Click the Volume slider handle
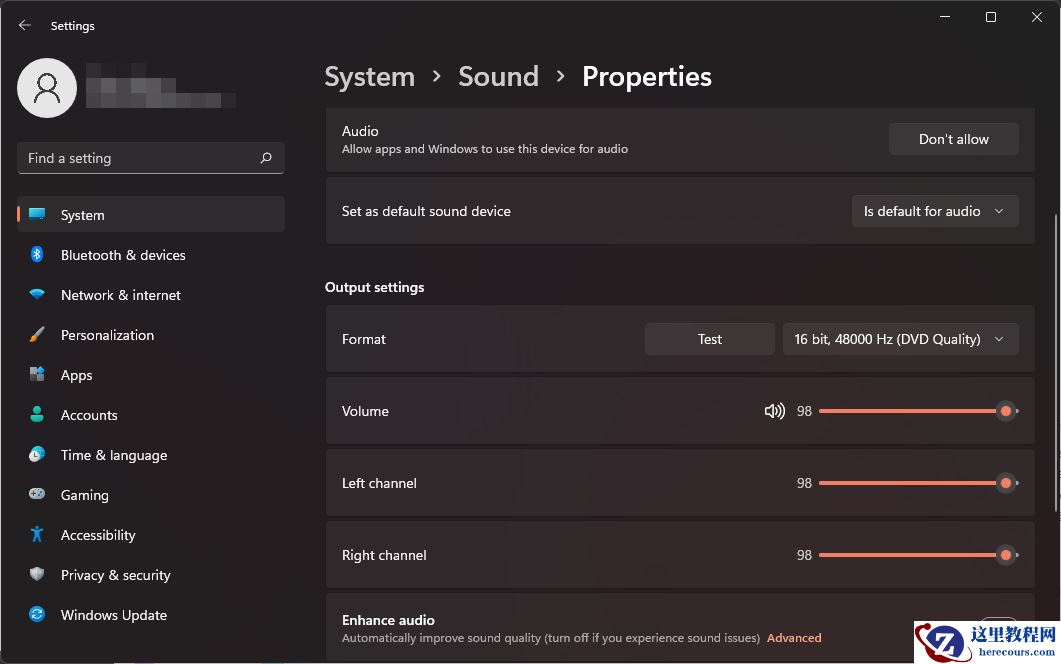The width and height of the screenshot is (1061, 664). [1006, 411]
